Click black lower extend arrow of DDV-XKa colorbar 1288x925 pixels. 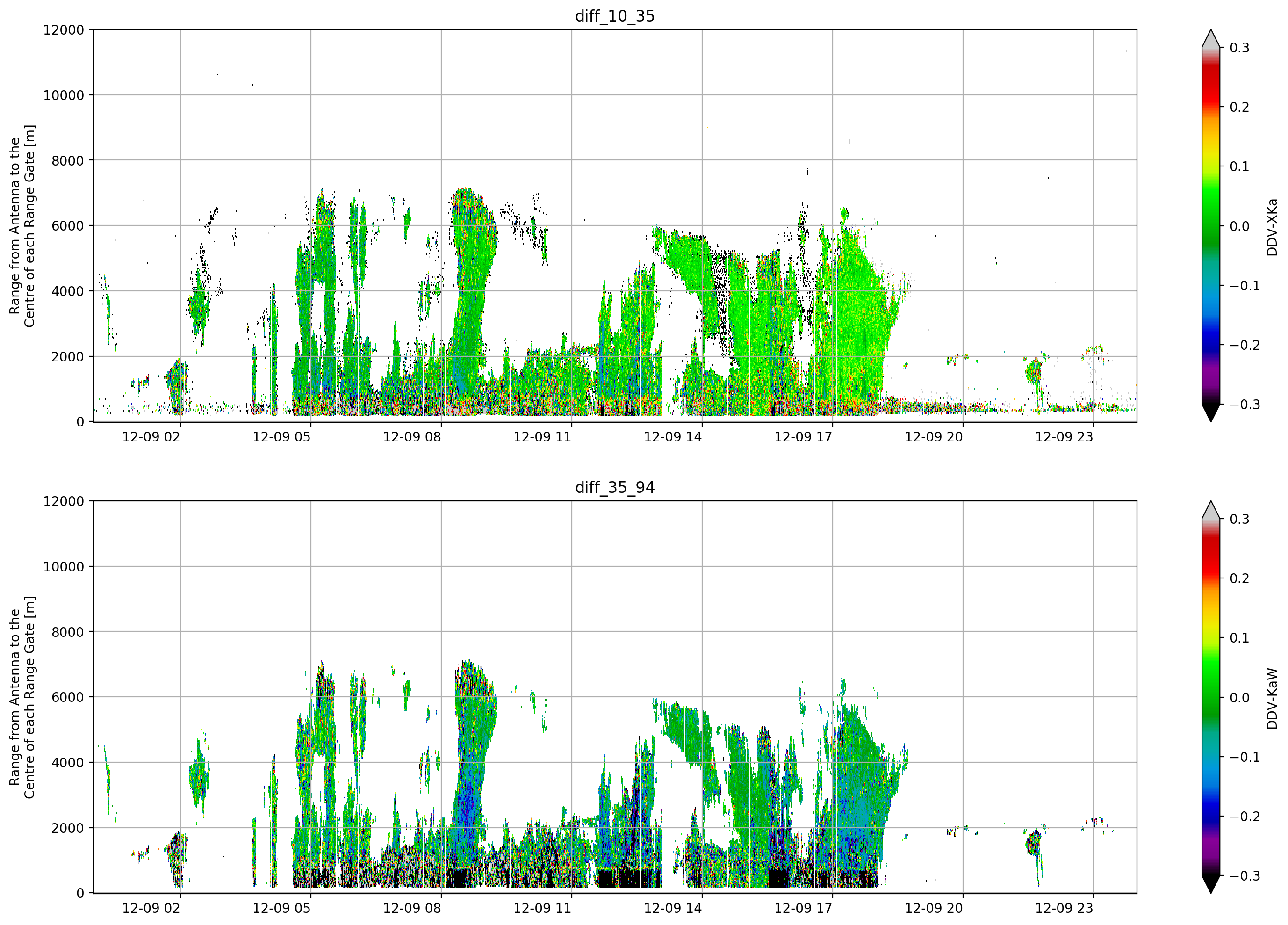(1211, 412)
